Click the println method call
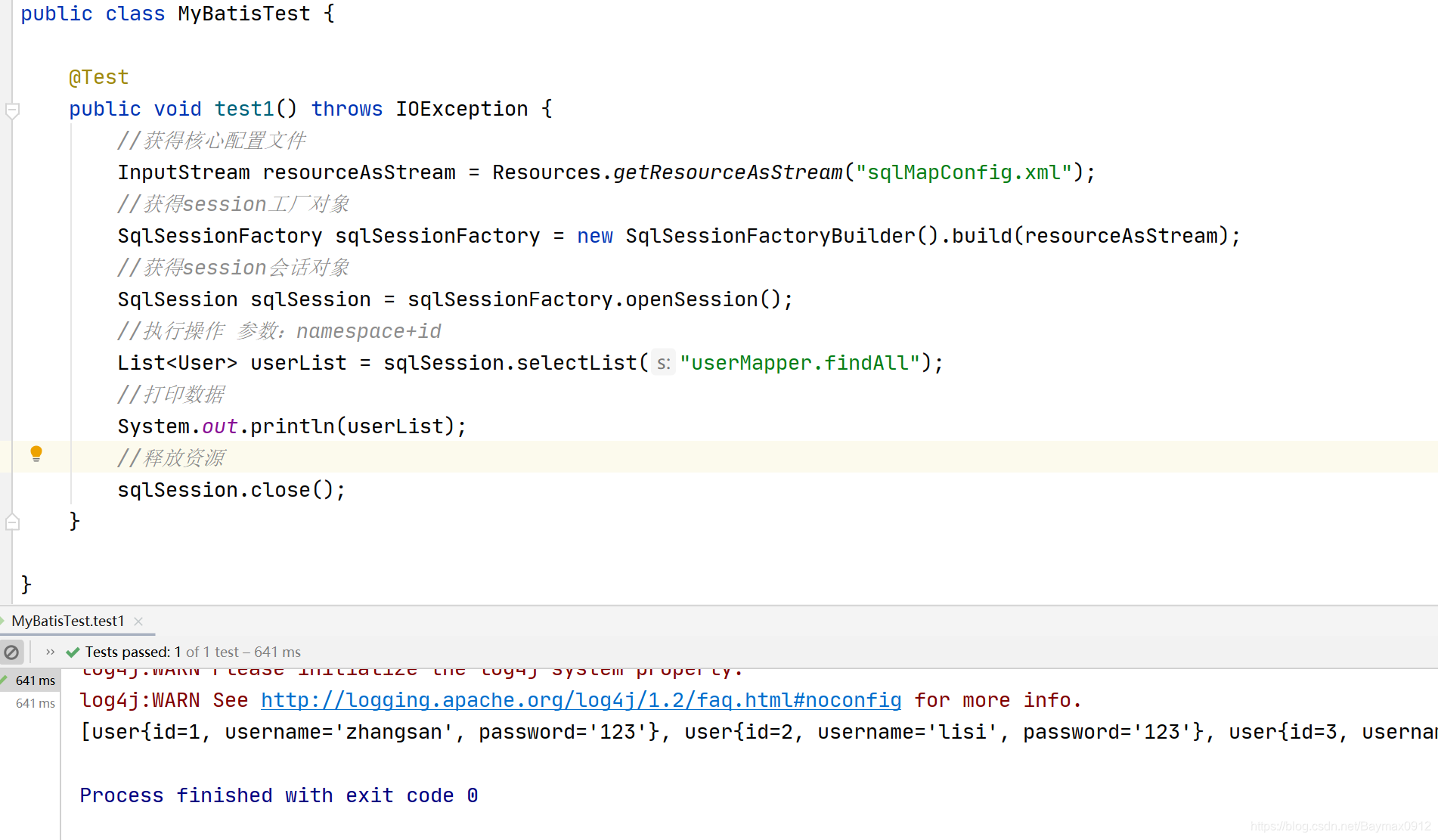1438x840 pixels. click(x=293, y=426)
